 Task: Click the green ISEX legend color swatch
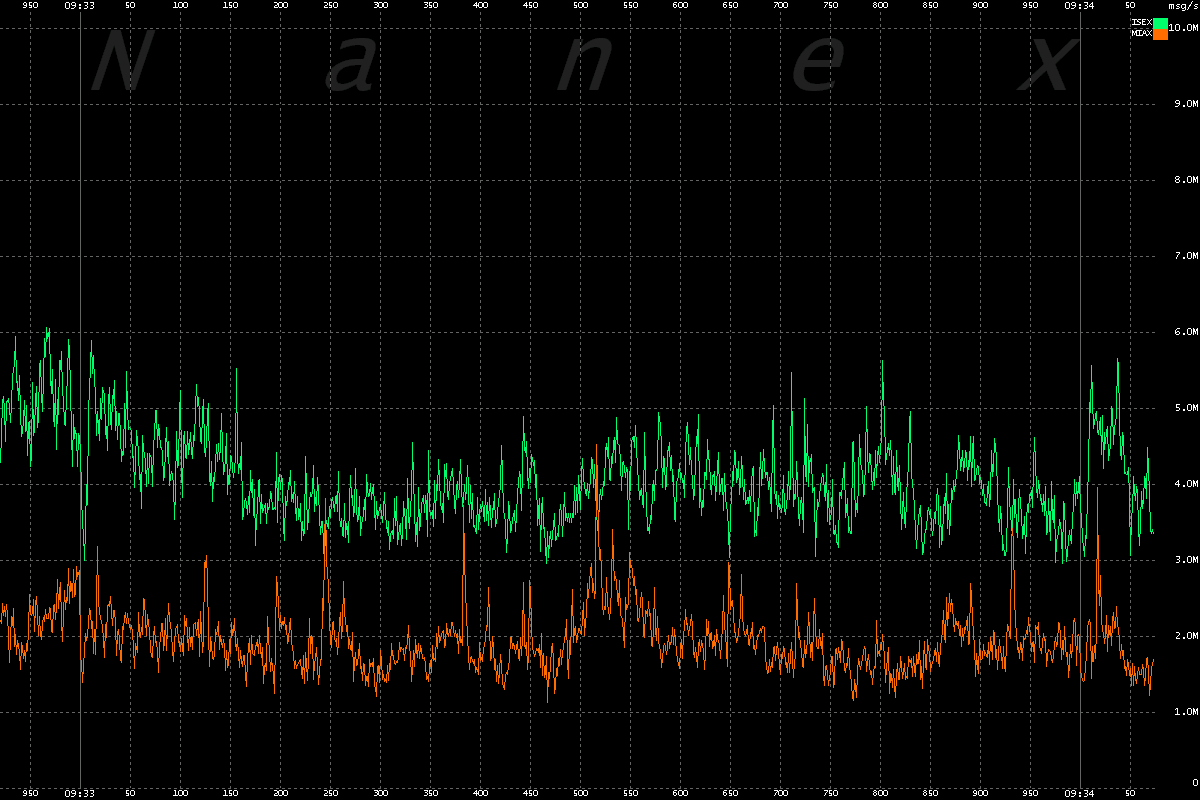coord(1160,23)
